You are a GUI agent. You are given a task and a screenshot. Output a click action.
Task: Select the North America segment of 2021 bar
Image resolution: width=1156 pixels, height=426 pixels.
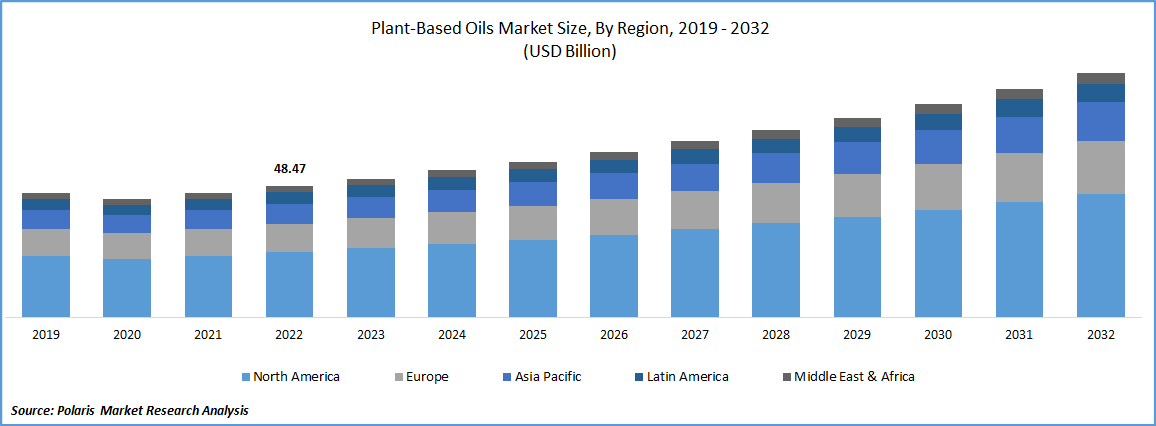208,287
